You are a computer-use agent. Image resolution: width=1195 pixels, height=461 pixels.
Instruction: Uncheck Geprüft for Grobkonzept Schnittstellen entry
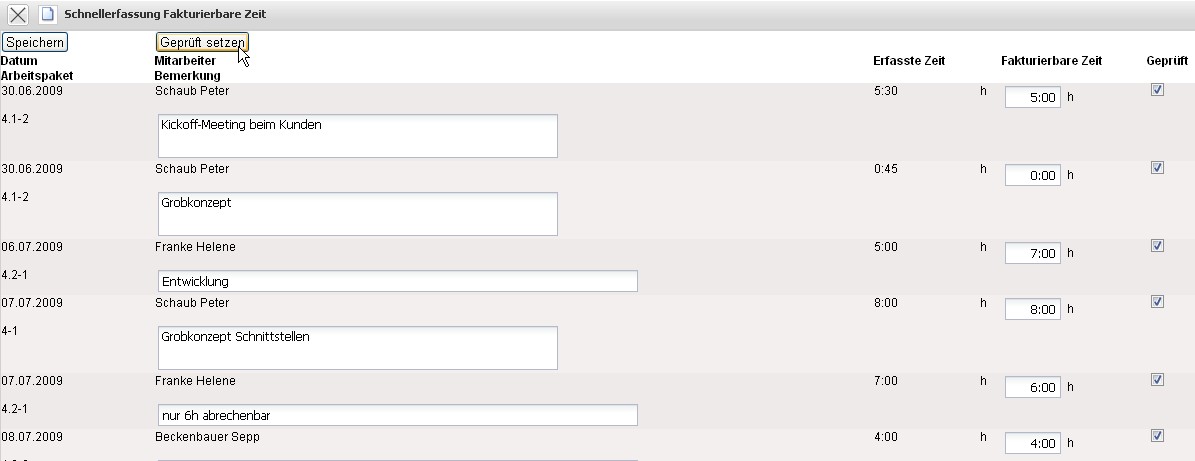pyautogui.click(x=1157, y=302)
